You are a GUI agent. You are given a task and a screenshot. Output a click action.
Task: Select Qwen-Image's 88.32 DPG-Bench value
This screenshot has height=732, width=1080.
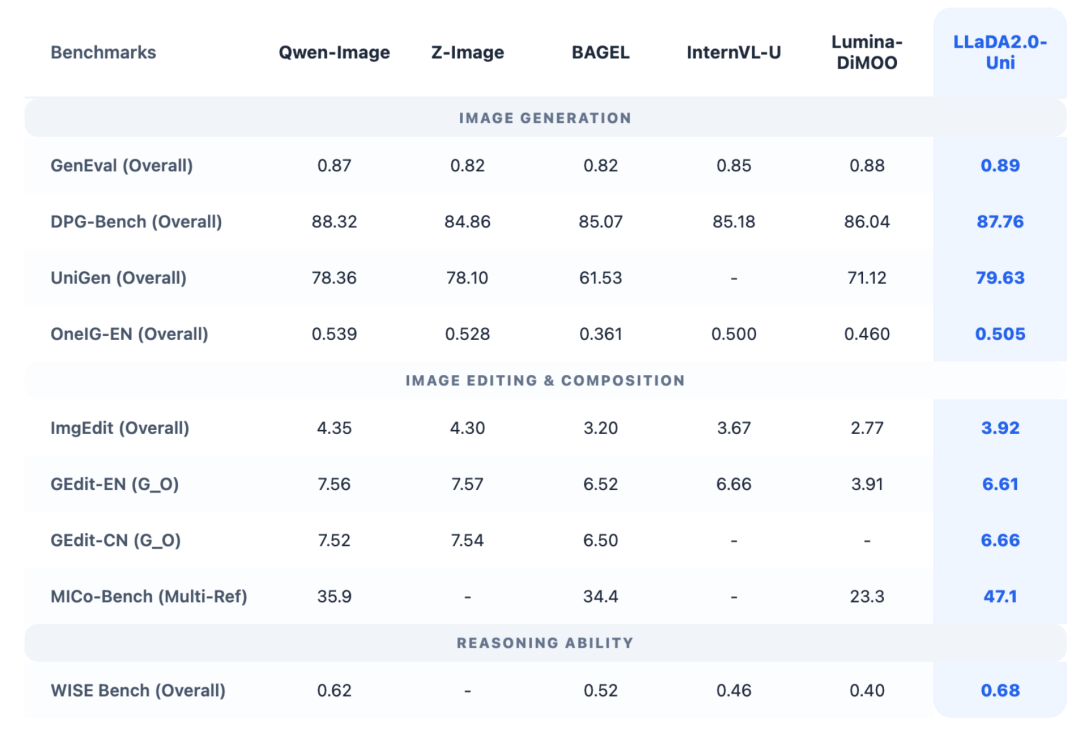334,221
